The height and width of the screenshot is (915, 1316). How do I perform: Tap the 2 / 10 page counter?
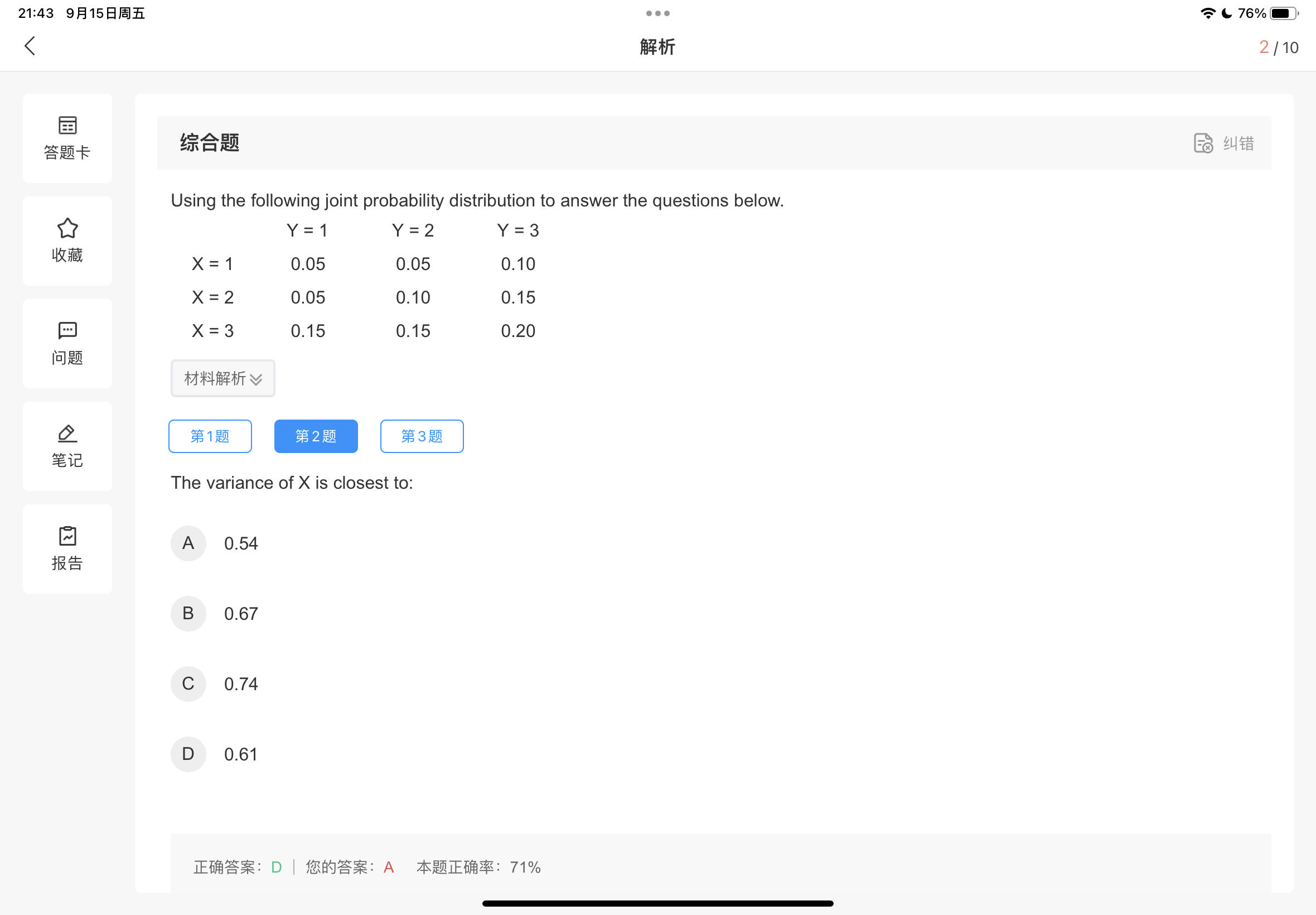1278,47
